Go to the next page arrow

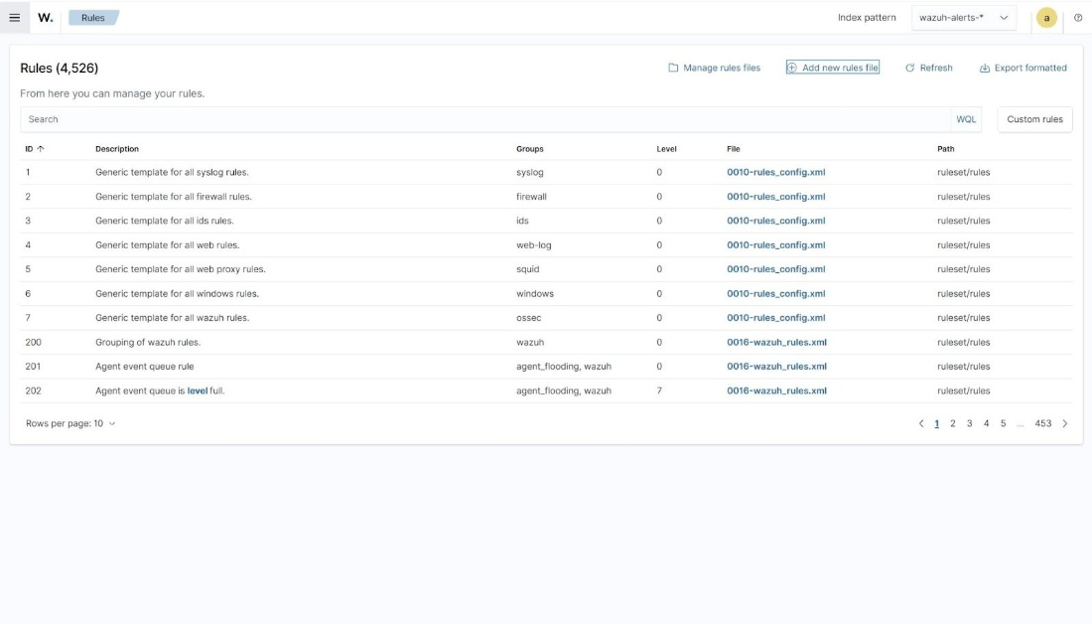tap(1064, 423)
